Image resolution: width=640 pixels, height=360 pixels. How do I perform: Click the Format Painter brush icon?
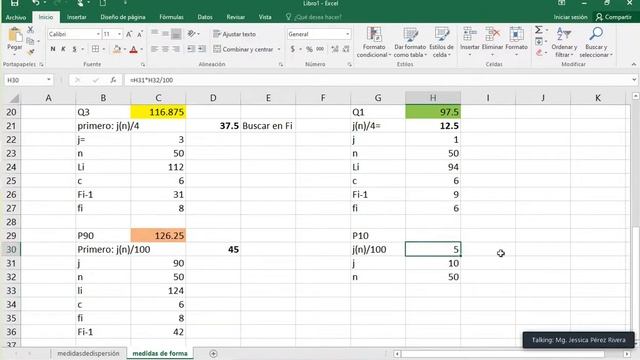(31, 52)
